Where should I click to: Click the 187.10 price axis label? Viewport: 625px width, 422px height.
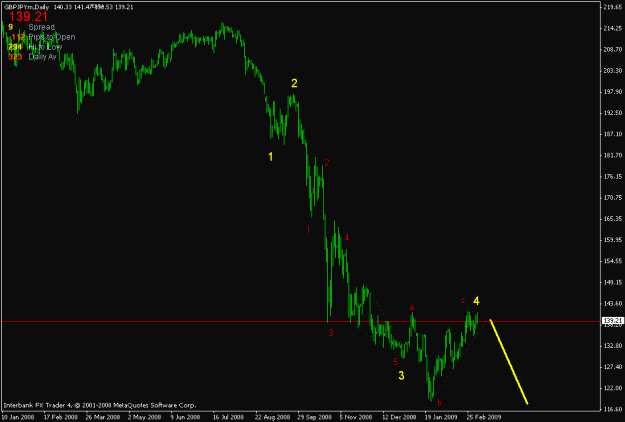613,134
